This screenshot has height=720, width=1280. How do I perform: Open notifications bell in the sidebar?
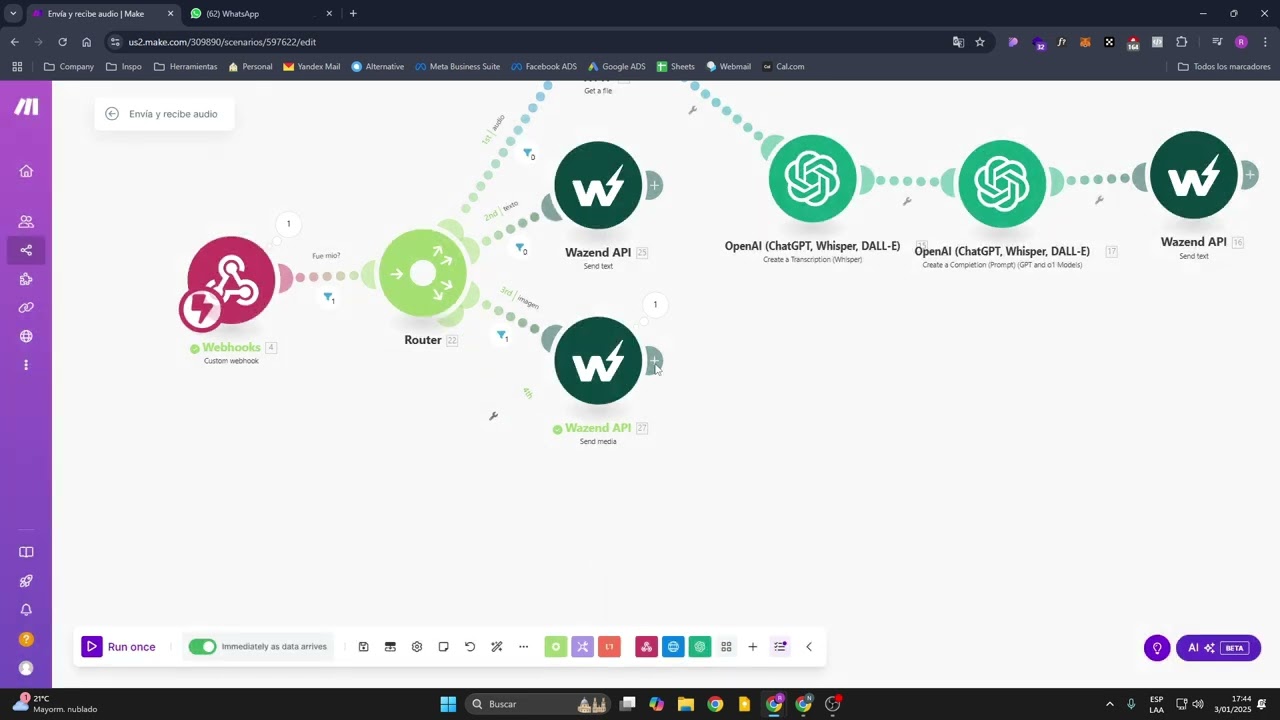click(x=26, y=610)
